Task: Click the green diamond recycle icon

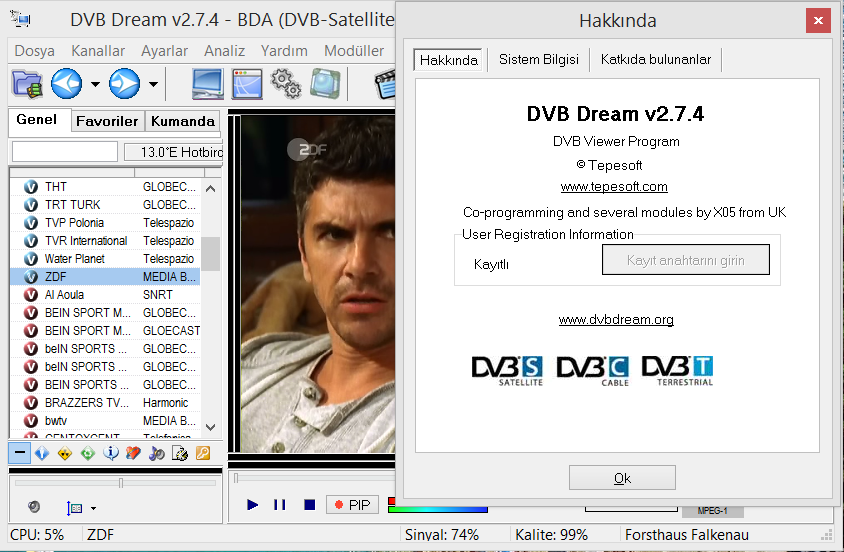Action: (88, 454)
